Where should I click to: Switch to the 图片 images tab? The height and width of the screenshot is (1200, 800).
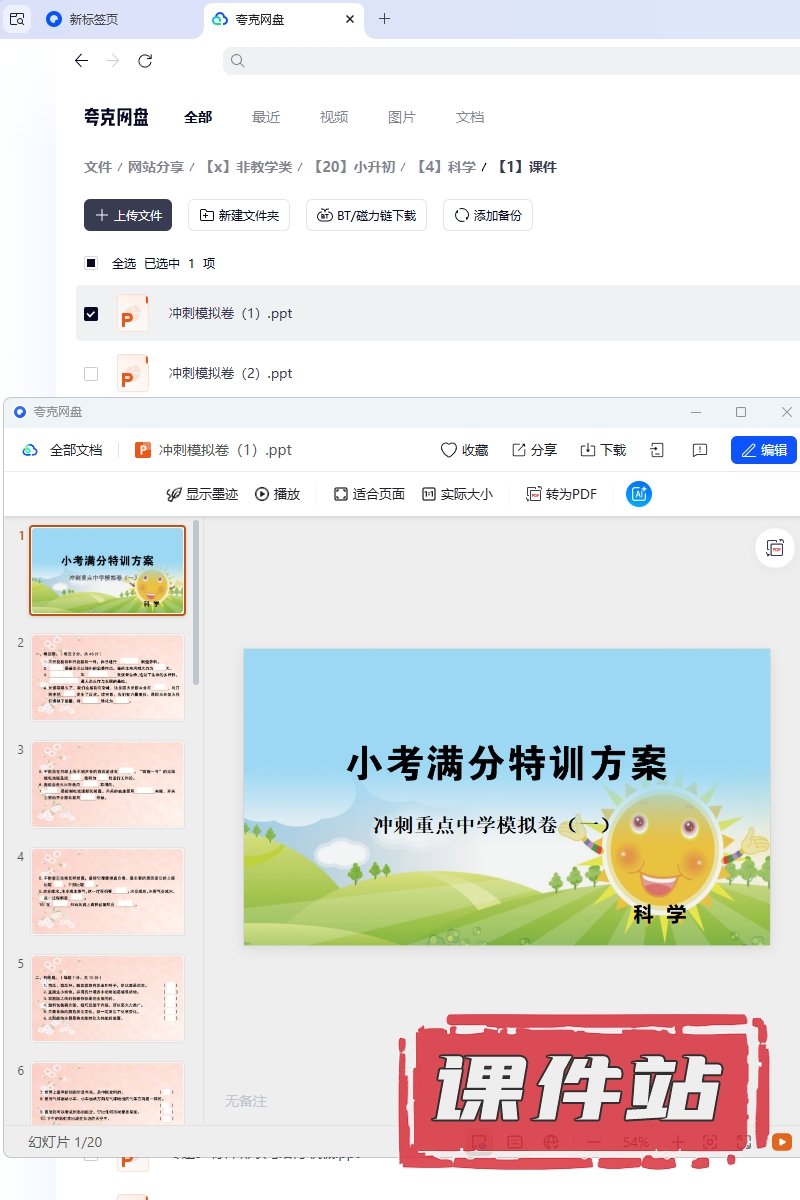tap(401, 117)
